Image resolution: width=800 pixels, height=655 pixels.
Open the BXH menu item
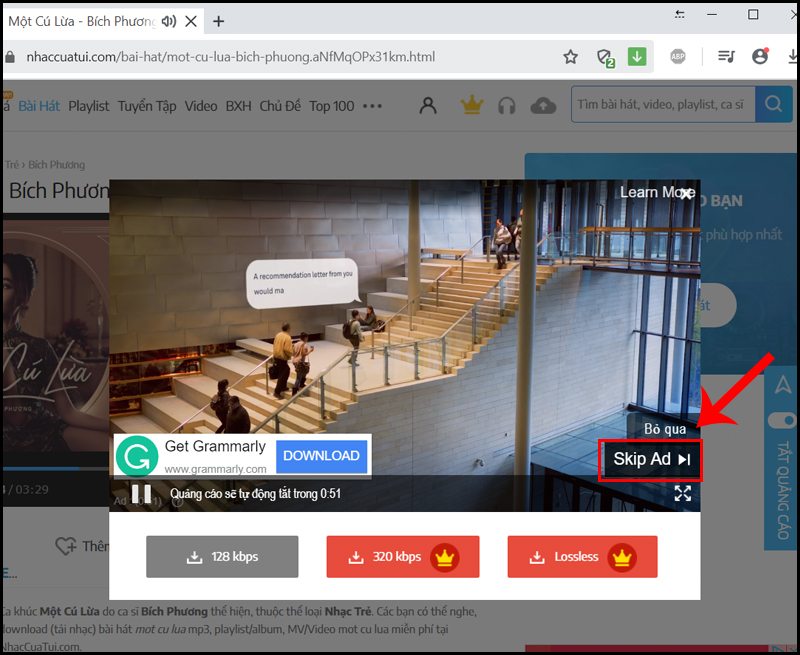click(x=238, y=106)
